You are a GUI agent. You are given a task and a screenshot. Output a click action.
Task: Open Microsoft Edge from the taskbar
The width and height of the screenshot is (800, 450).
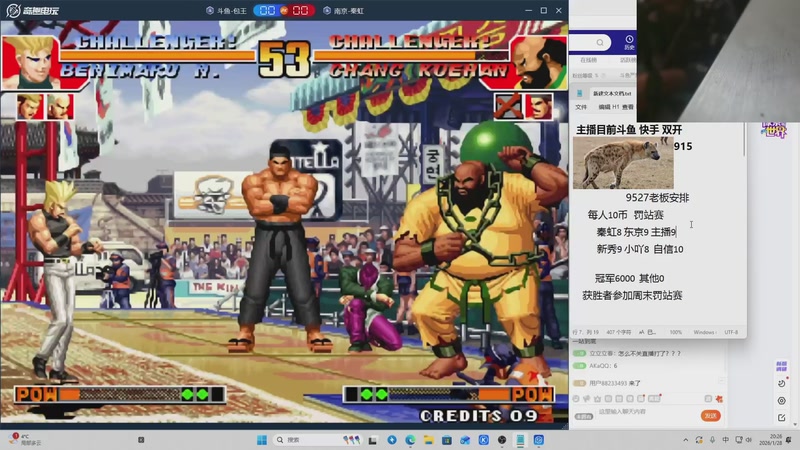(410, 440)
